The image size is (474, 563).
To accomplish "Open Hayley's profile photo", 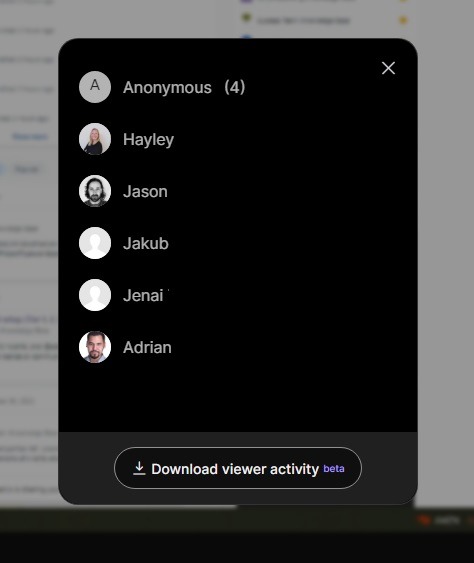I will 95,139.
